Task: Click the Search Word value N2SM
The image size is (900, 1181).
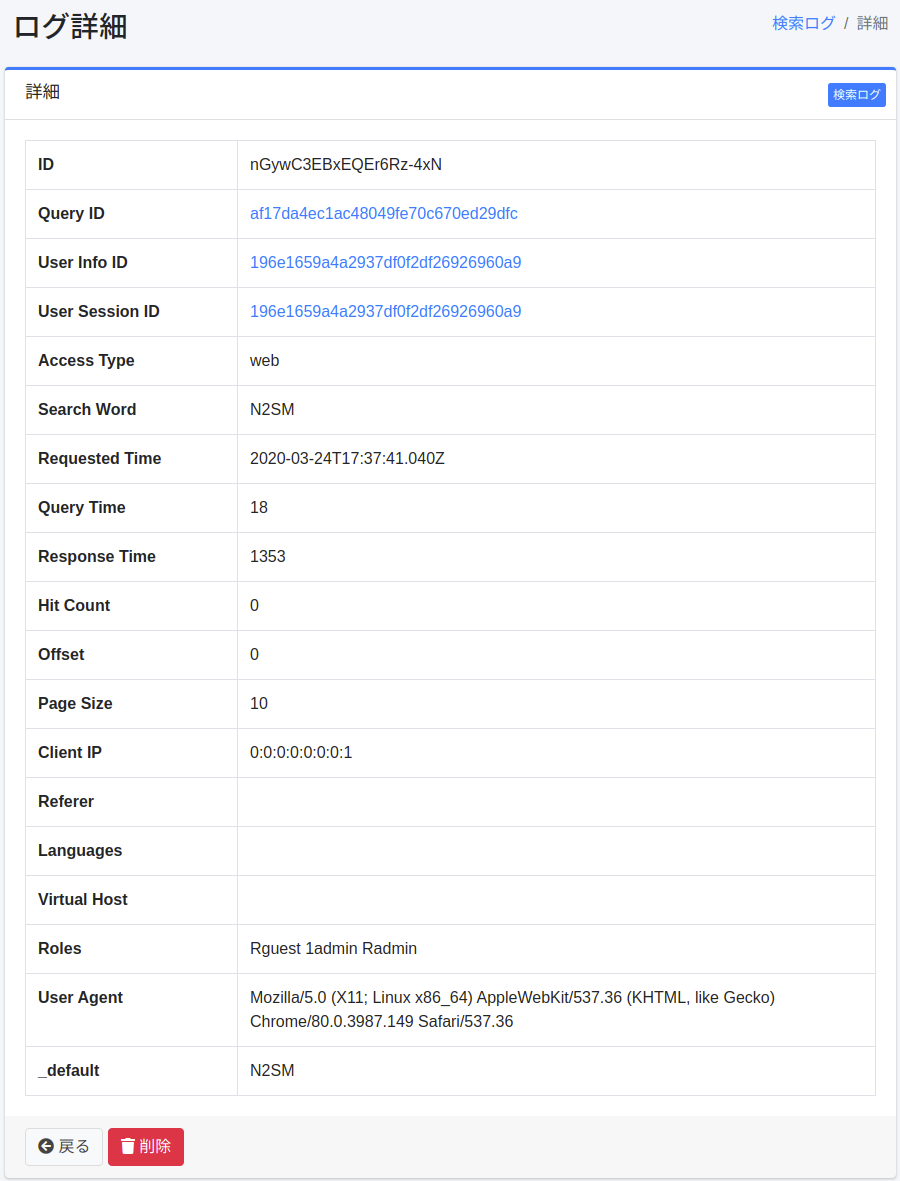Action: (272, 410)
